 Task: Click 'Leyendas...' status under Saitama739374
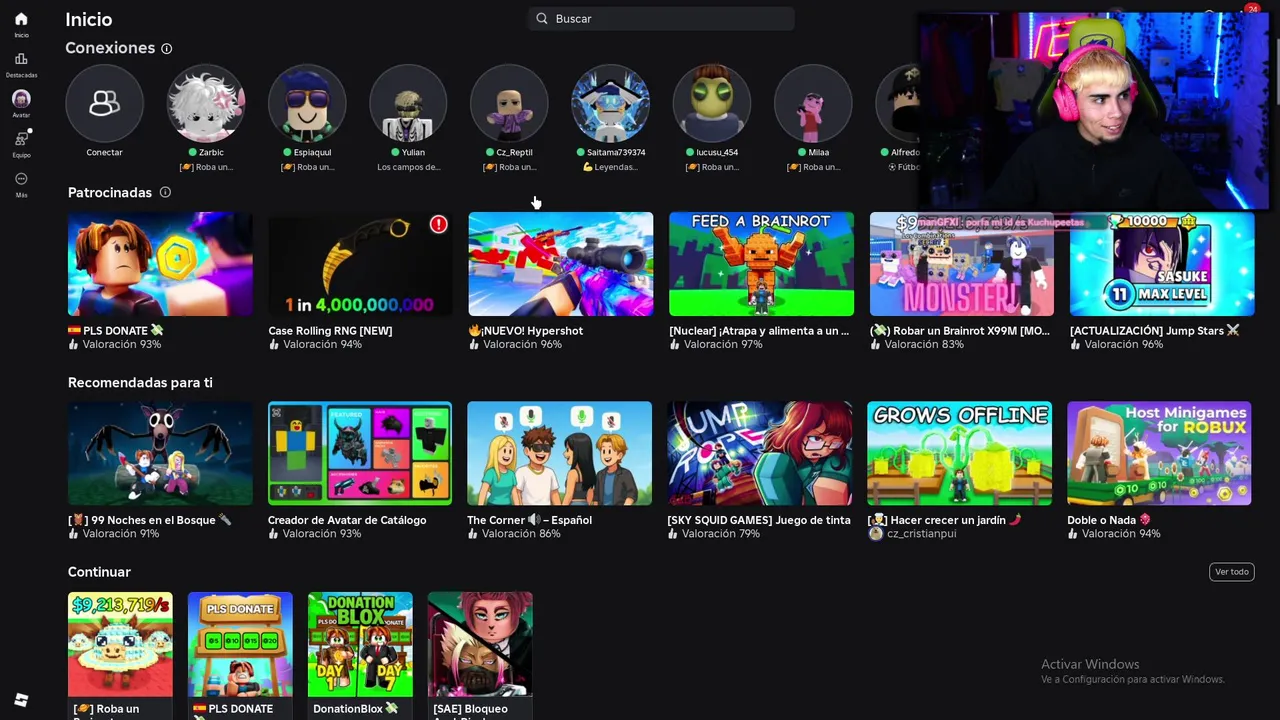click(610, 167)
